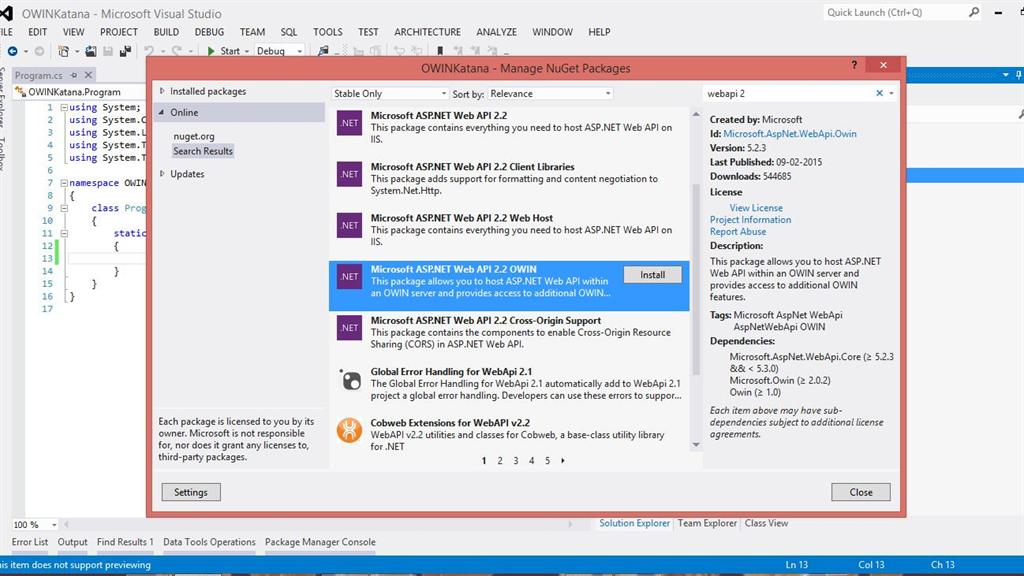Click the NuGet dialog help question mark
This screenshot has width=1024, height=576.
coord(854,65)
